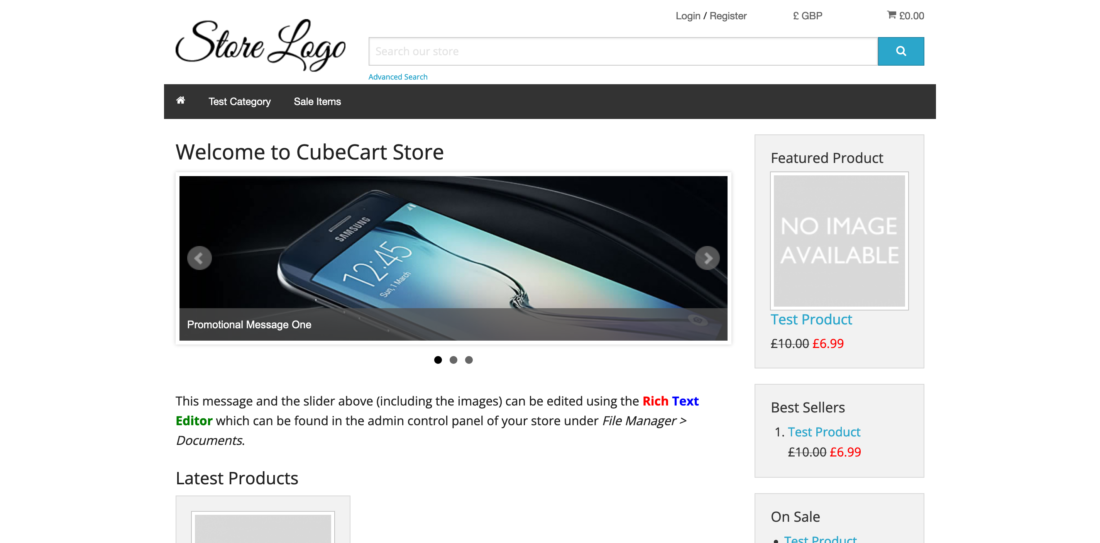This screenshot has width=1100, height=543.
Task: Click the magnifier search button
Action: 901,51
